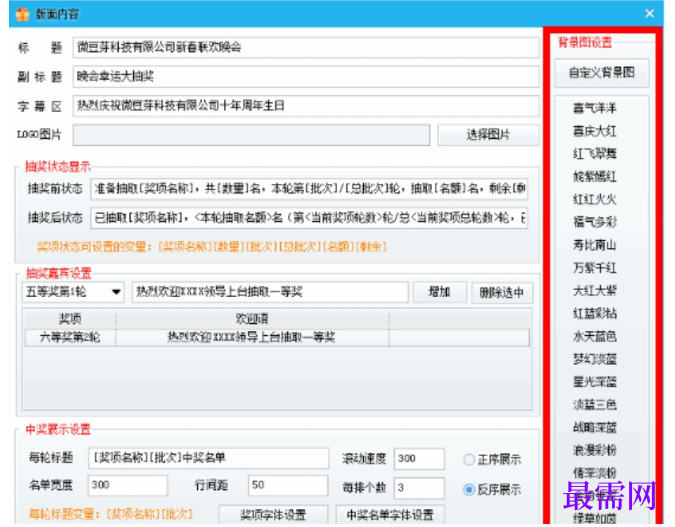
Task: Click the 选择图片 button
Action: (x=488, y=135)
